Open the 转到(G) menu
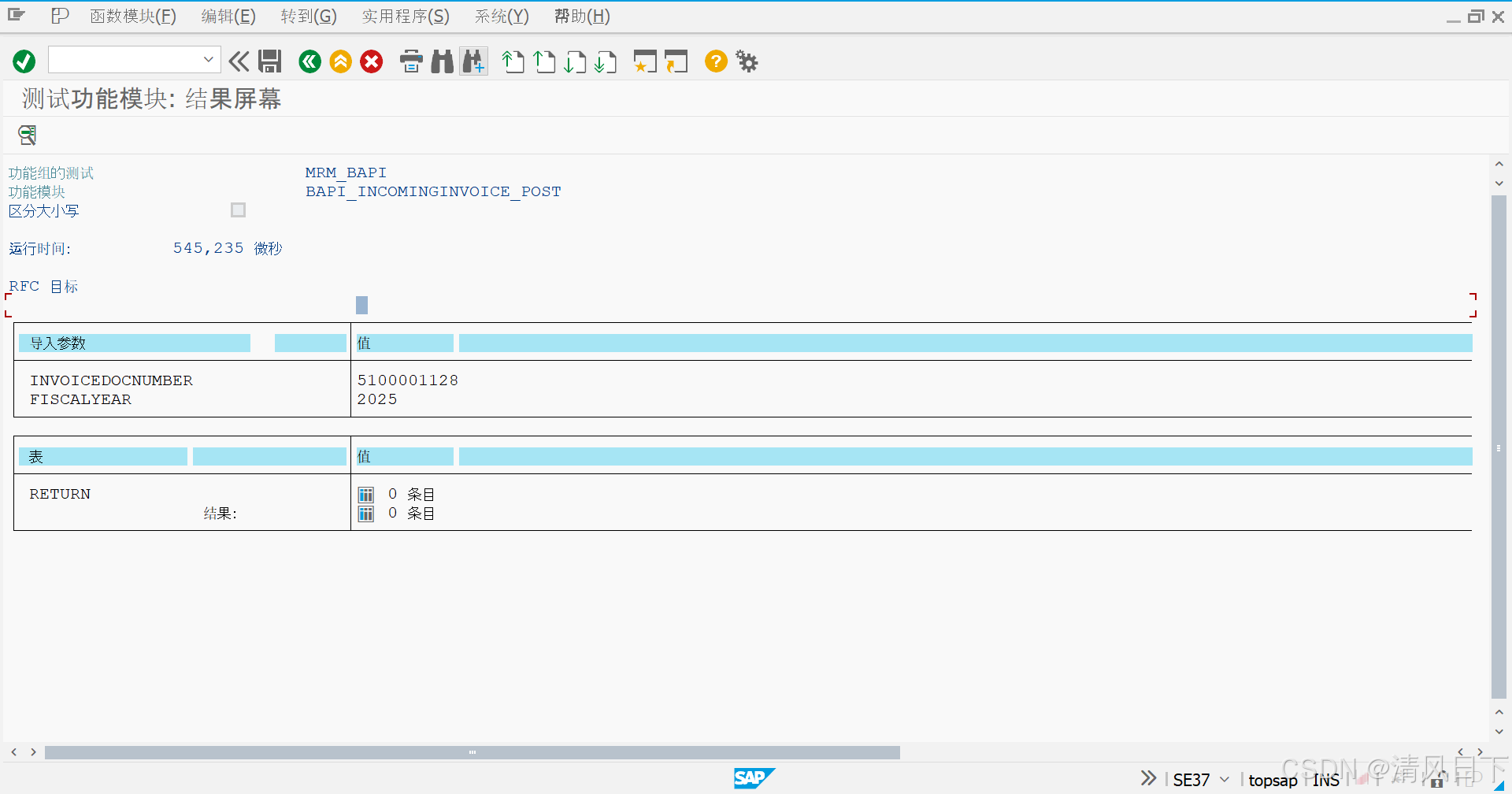This screenshot has width=1512, height=794. (x=308, y=16)
